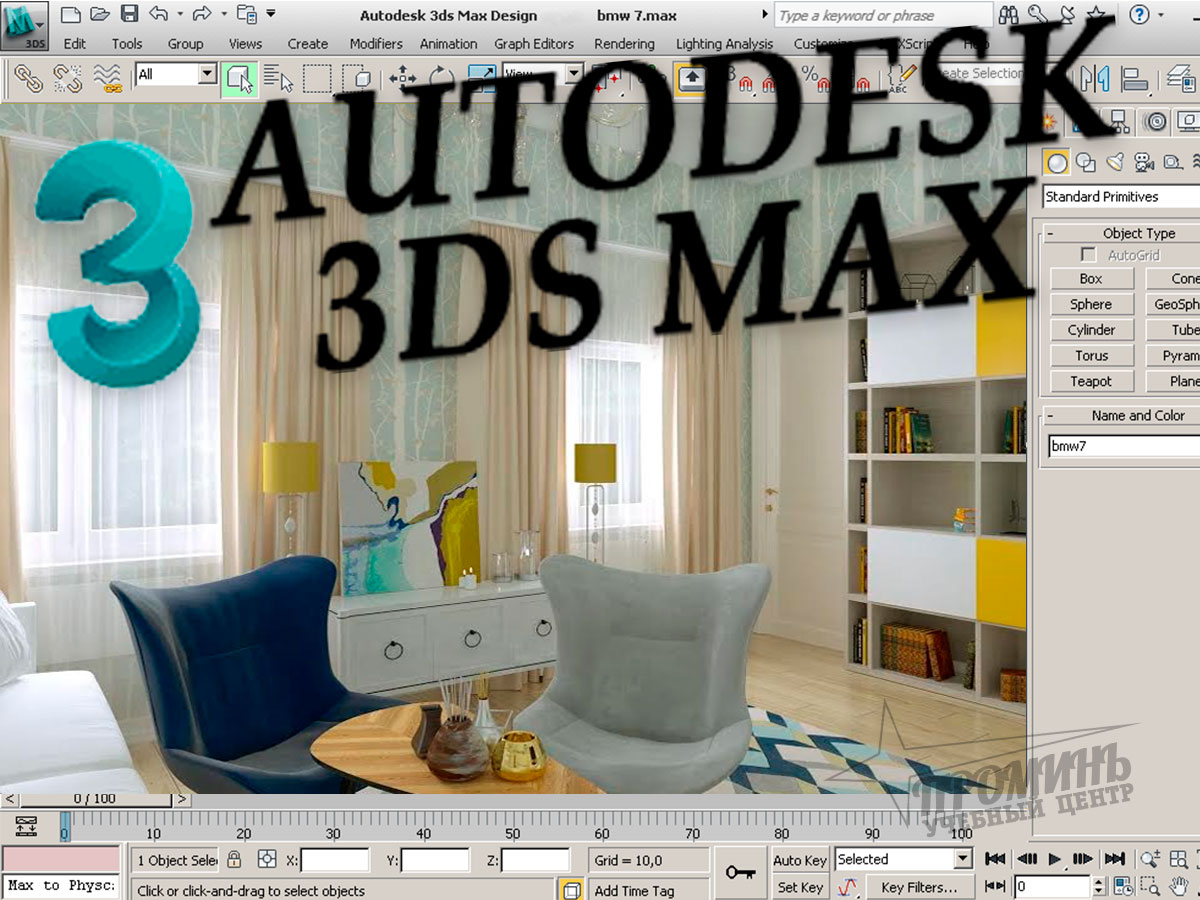
Task: Open the Lighting Analysis menu
Action: tap(724, 43)
